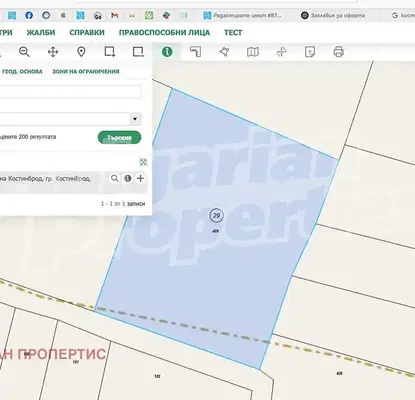Open the distance measuring tool
Image resolution: width=415 pixels, height=400 pixels.
tap(196, 52)
